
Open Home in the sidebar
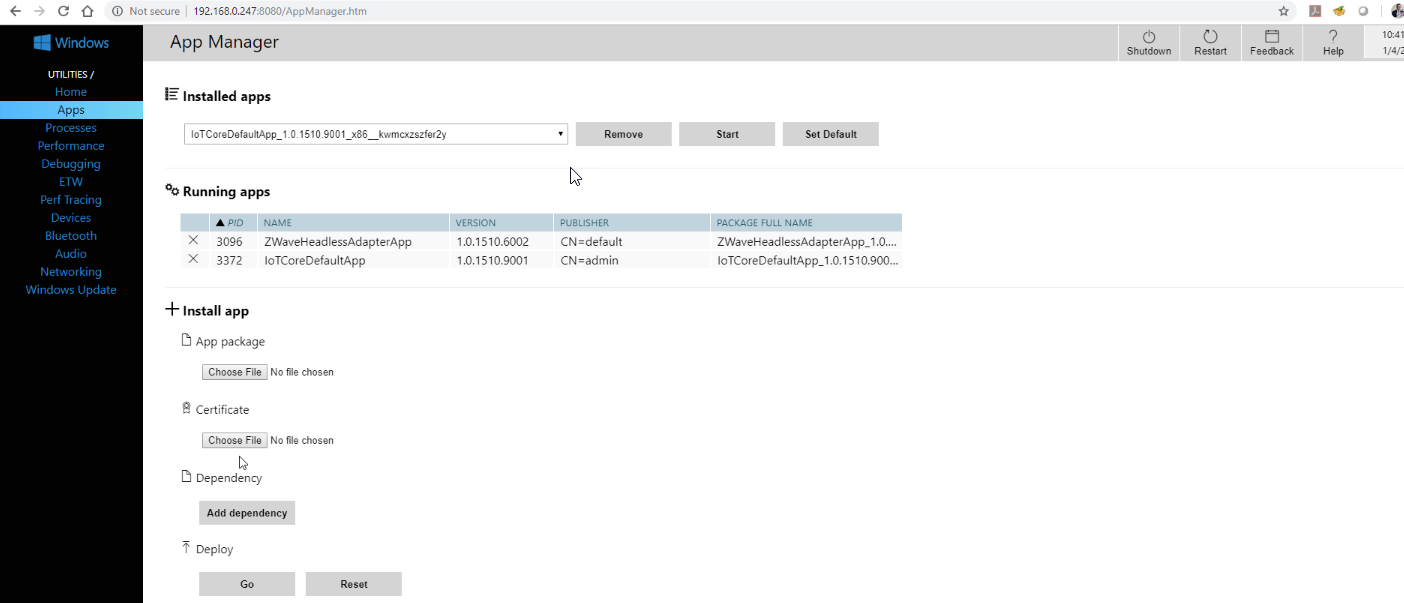(x=71, y=92)
